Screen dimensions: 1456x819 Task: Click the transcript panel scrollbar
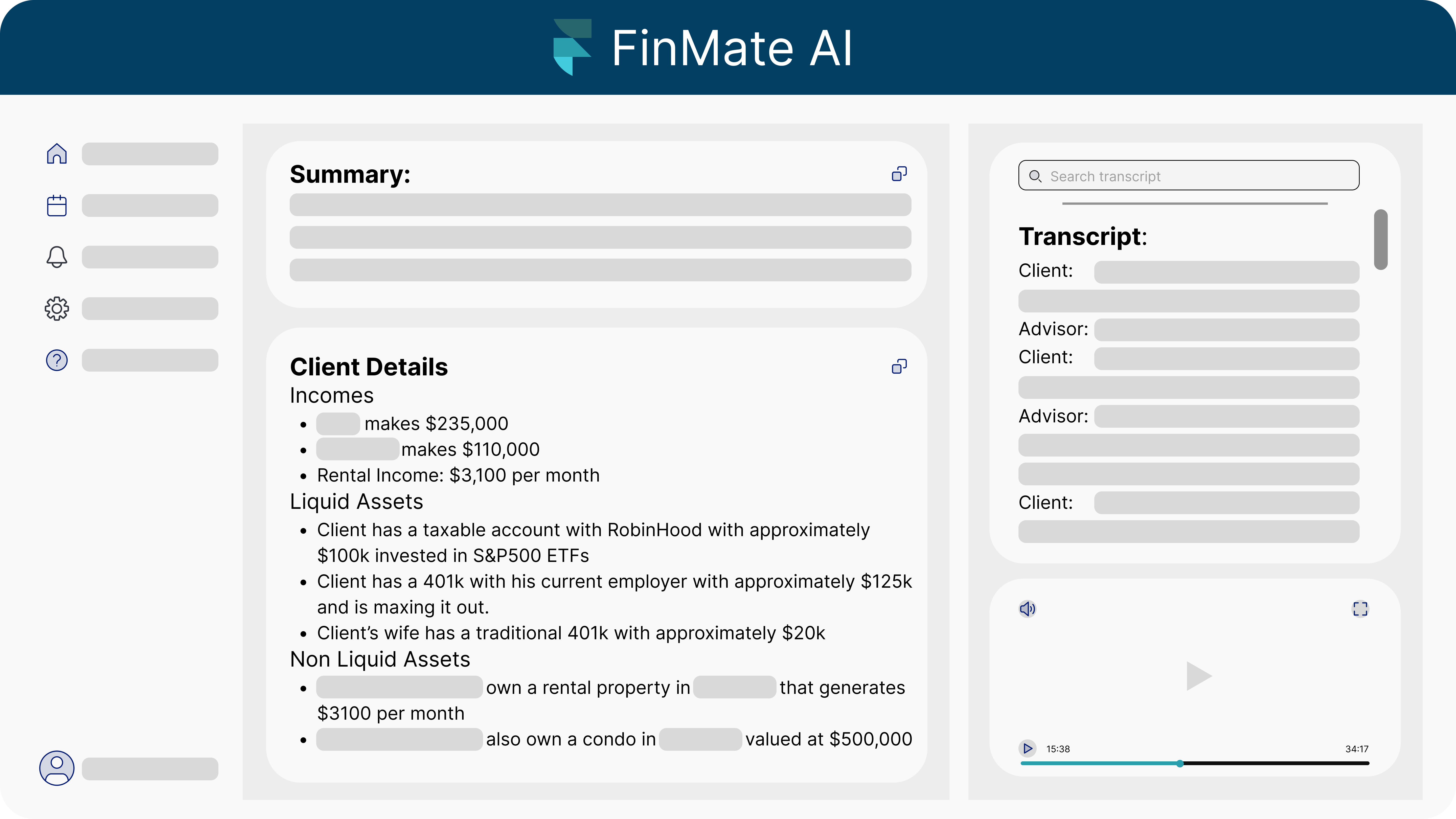1381,239
